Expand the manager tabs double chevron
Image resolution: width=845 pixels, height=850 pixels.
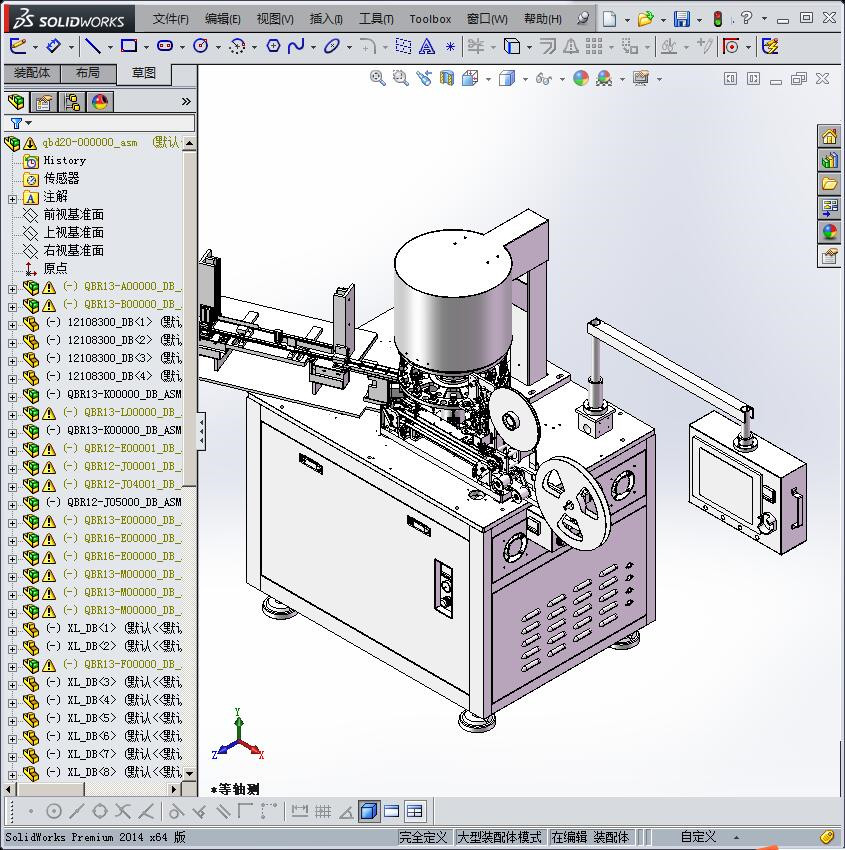coord(186,101)
